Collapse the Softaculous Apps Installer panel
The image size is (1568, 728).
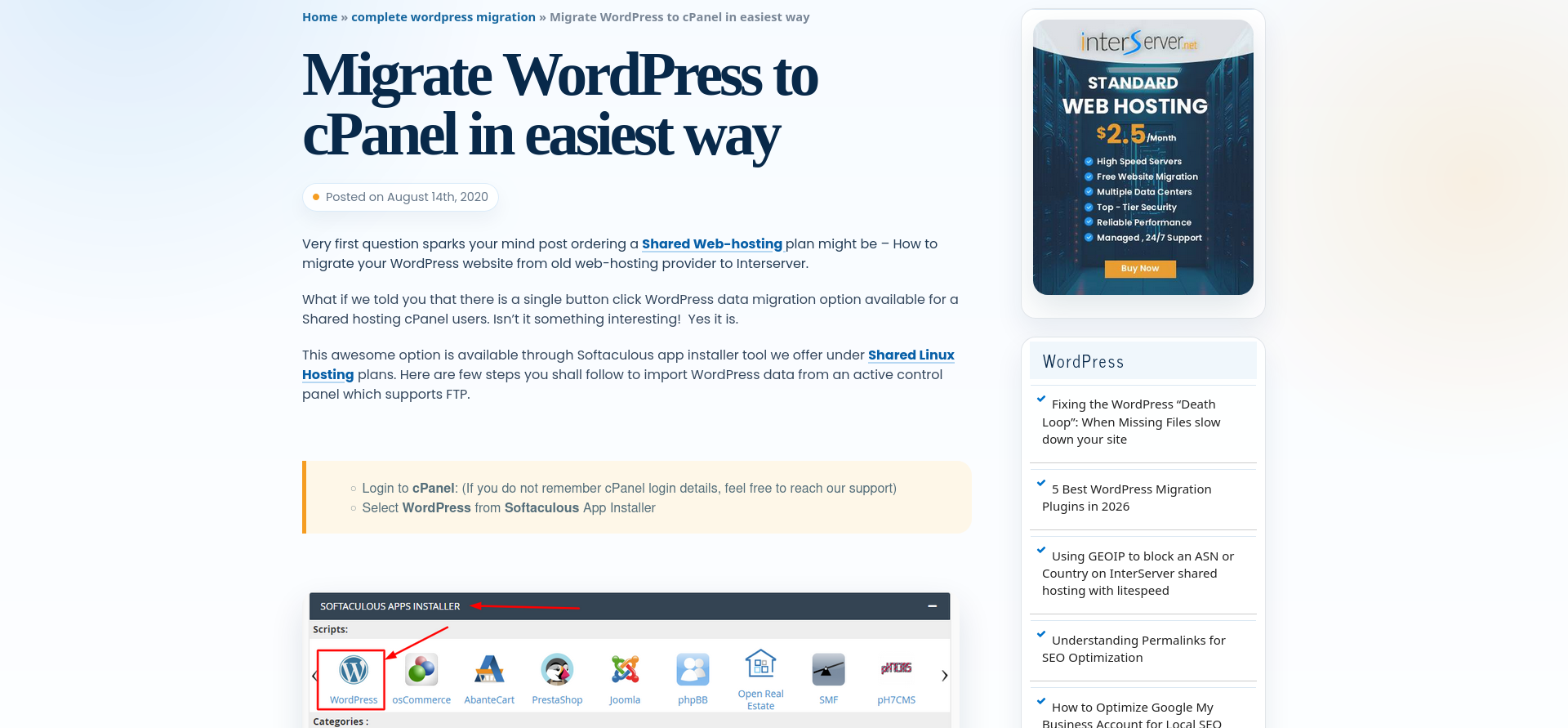932,606
